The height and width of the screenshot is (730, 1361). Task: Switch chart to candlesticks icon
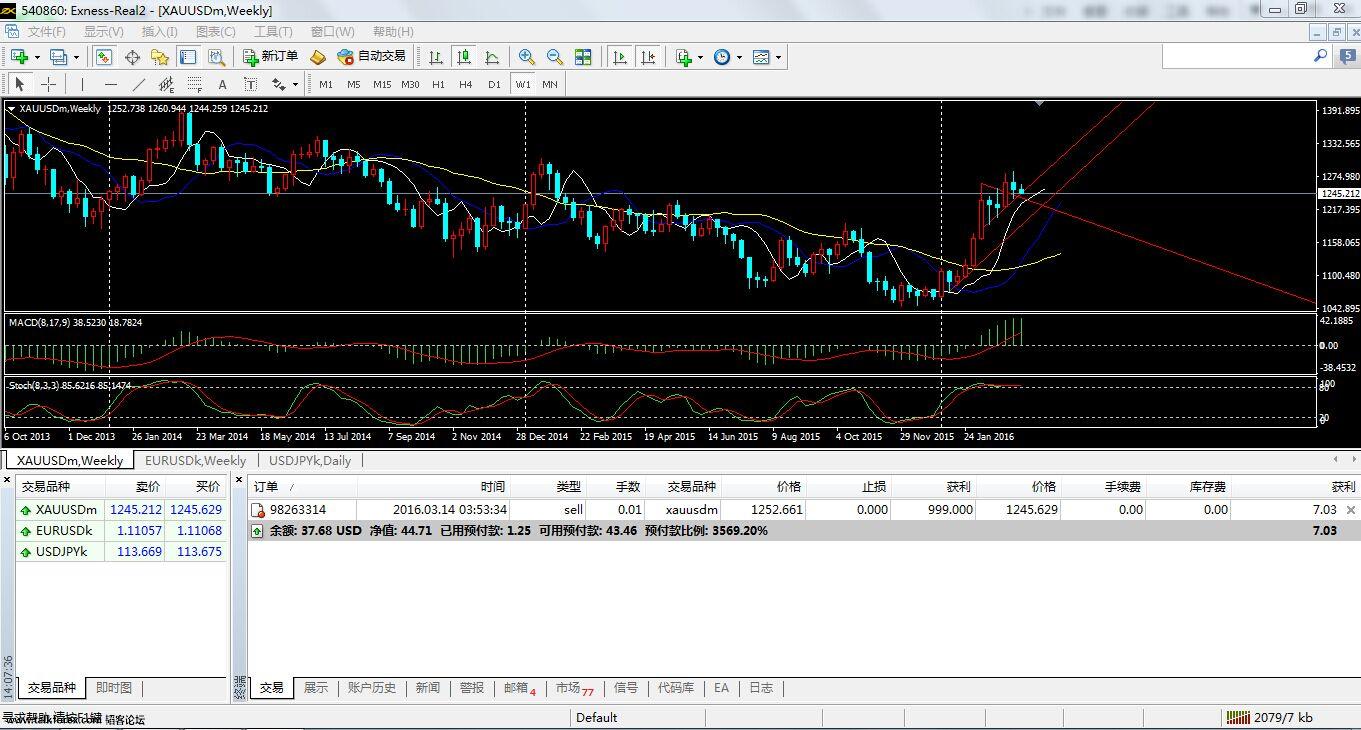[463, 57]
